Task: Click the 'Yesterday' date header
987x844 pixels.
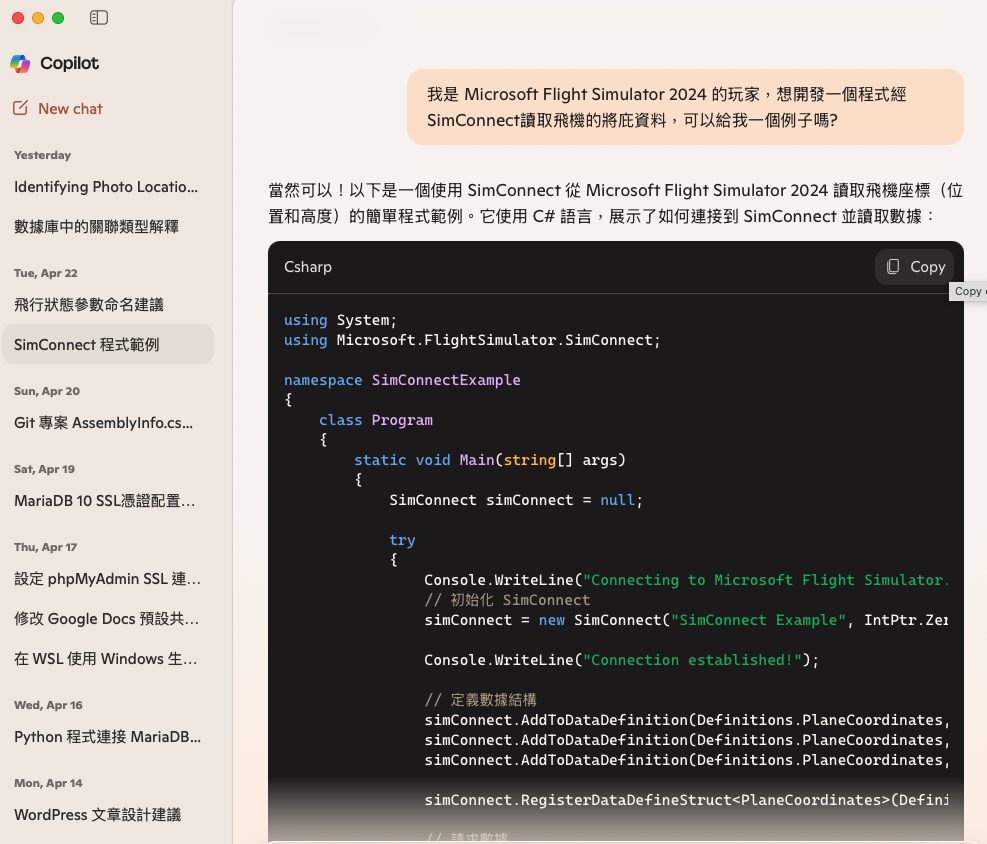Action: point(43,155)
